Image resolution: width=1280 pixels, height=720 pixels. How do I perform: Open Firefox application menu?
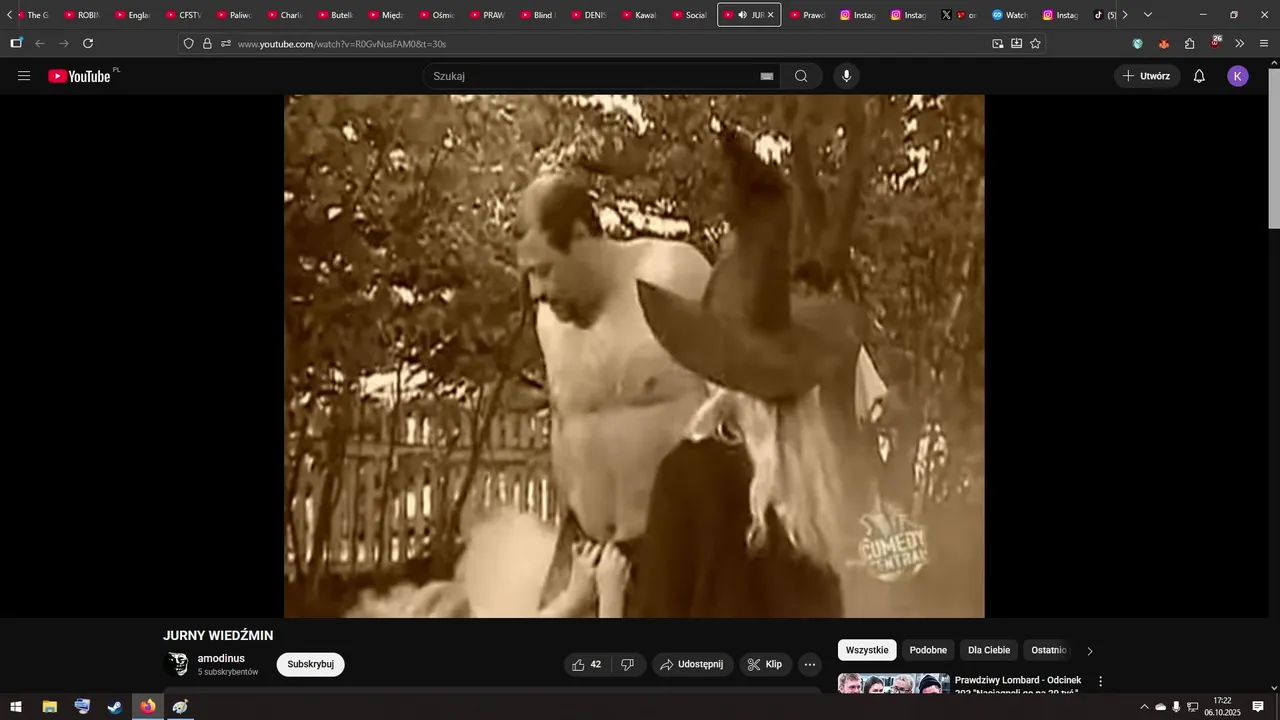point(1264,43)
